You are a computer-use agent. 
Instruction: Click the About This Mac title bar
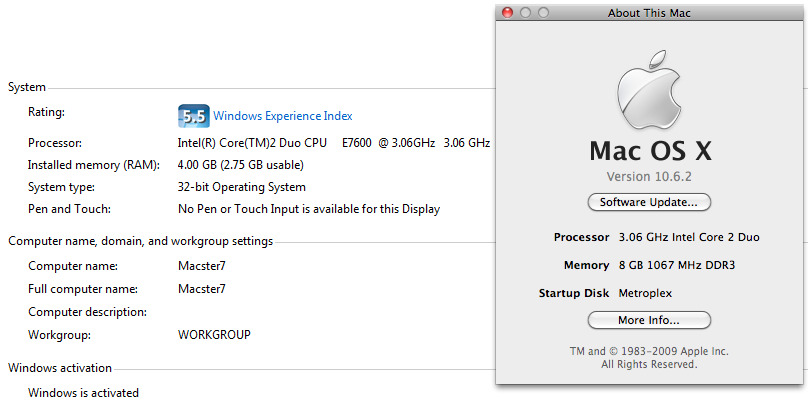click(x=649, y=13)
